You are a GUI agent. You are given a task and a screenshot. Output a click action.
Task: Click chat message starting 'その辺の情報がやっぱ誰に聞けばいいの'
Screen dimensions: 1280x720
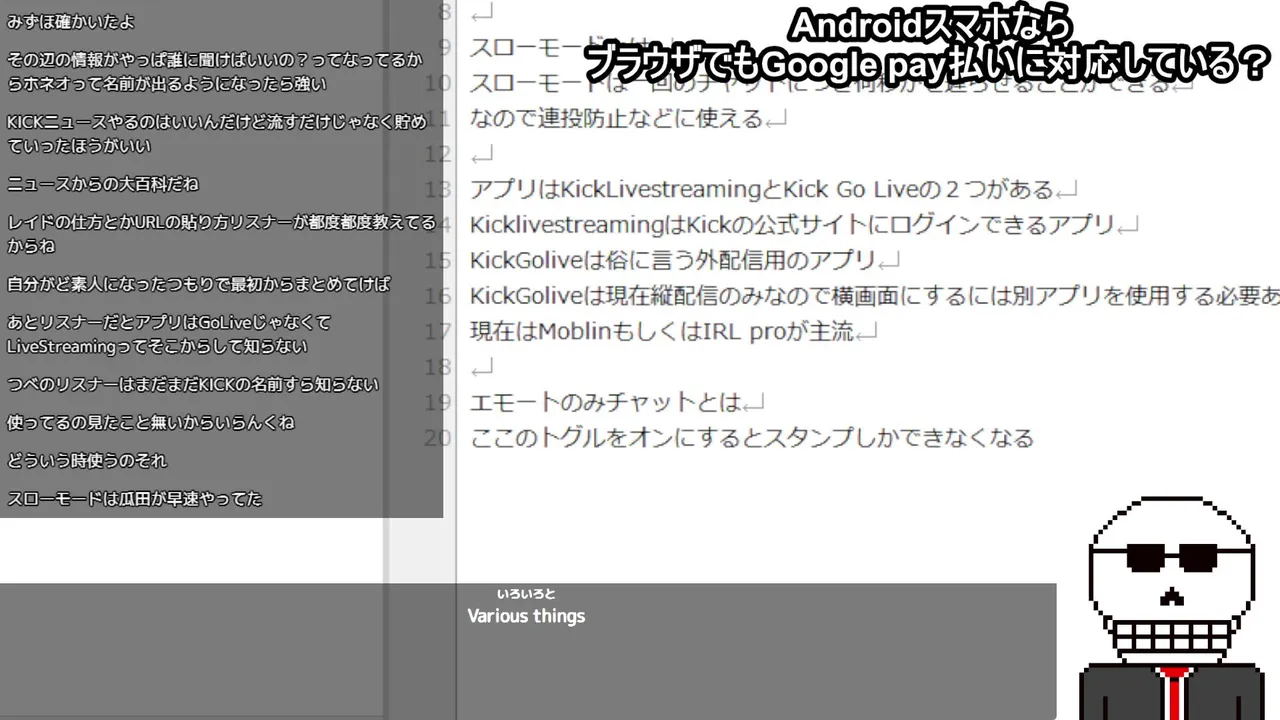pos(214,72)
